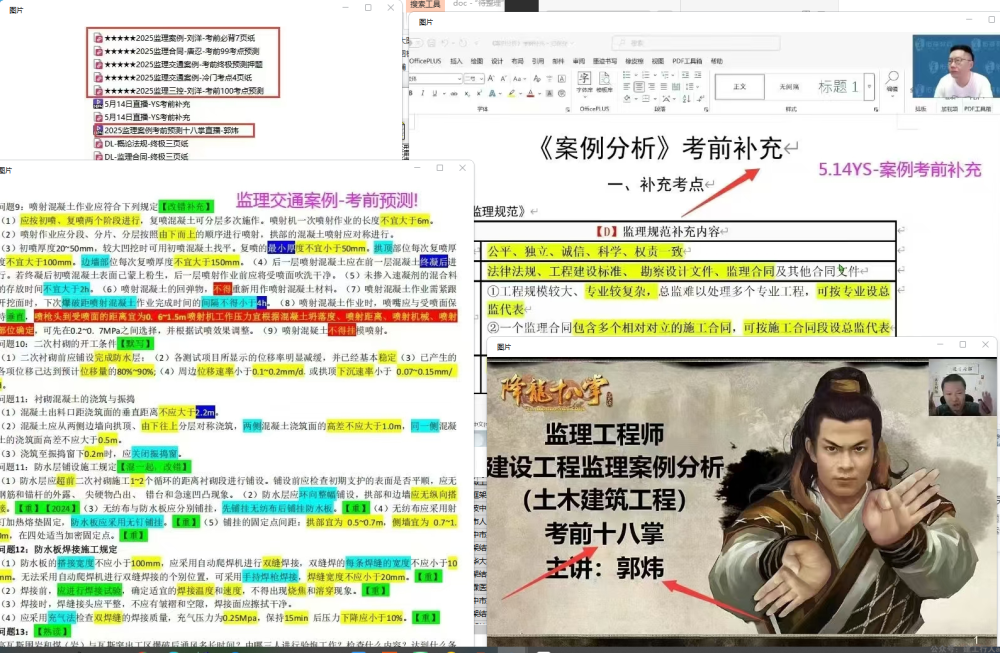
Task: Open the font size dropdown
Action: 482,78
